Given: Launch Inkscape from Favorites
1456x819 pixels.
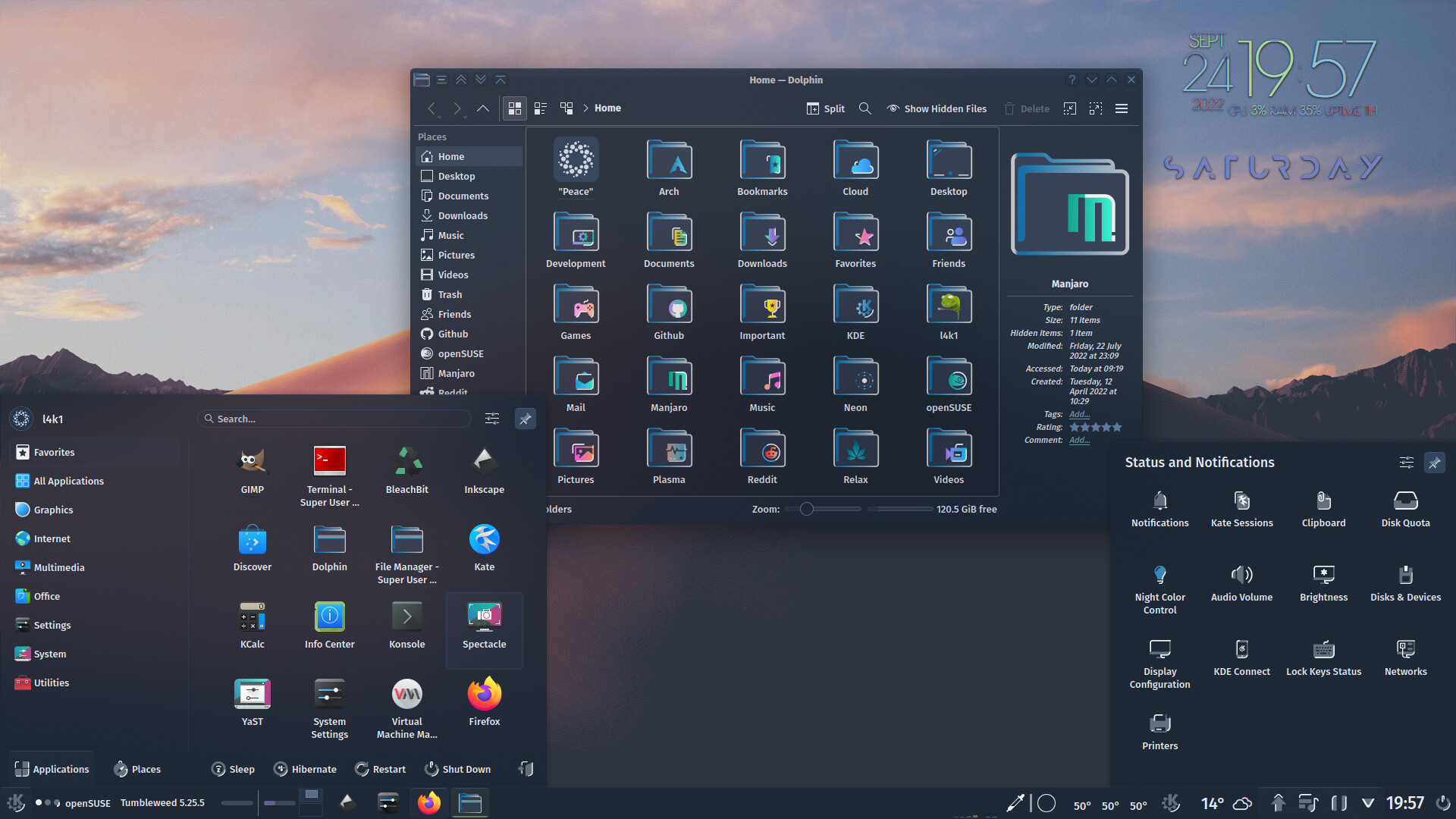Looking at the screenshot, I should pos(485,470).
